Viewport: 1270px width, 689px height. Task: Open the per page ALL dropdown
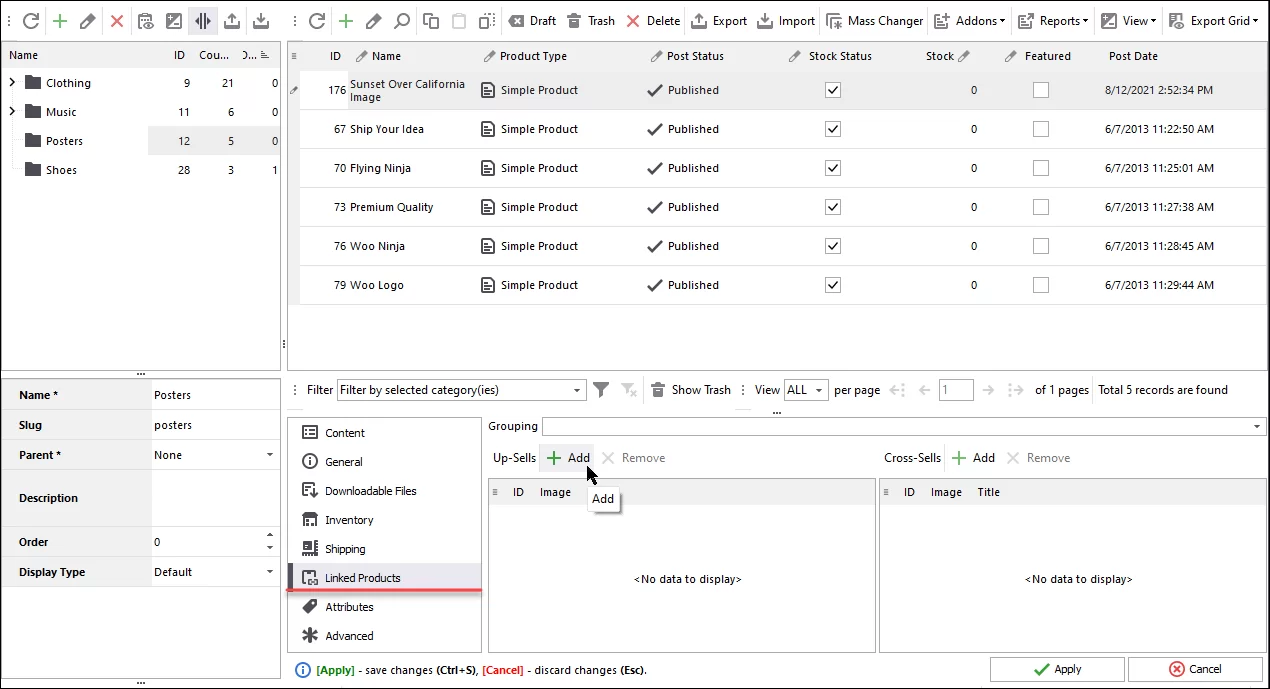[806, 389]
